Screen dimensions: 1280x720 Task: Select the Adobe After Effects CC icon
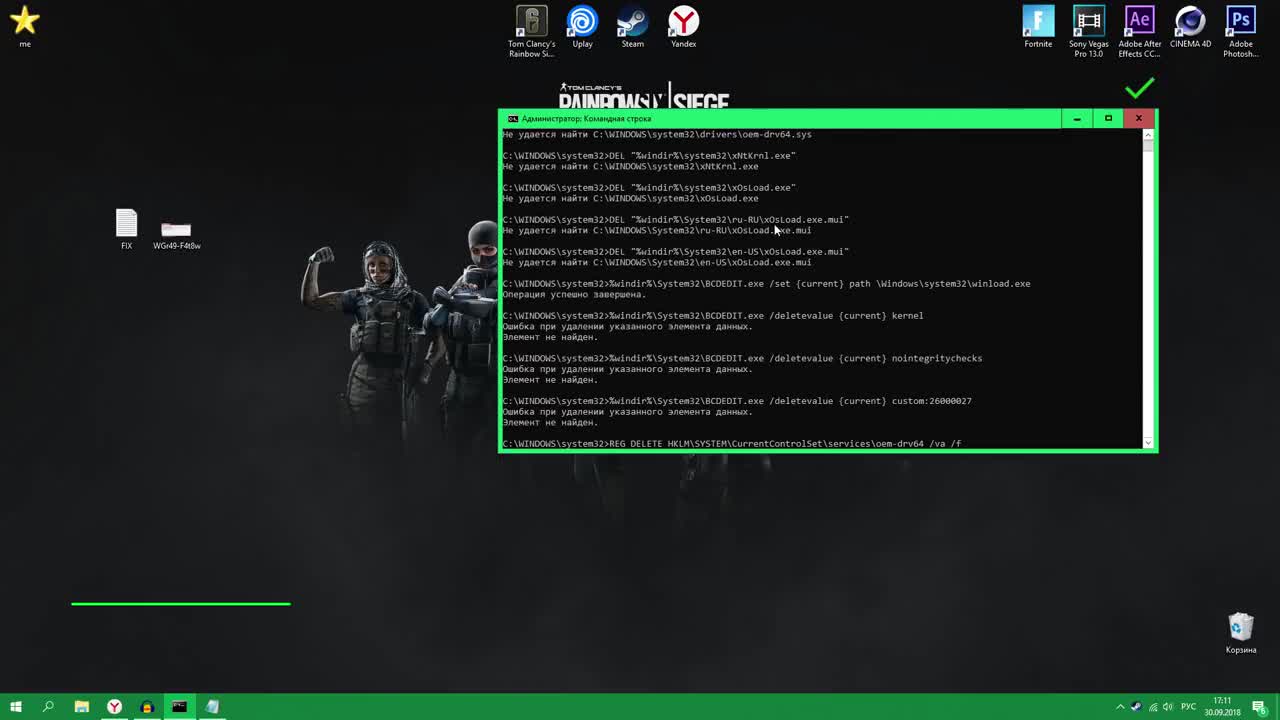[x=1139, y=32]
